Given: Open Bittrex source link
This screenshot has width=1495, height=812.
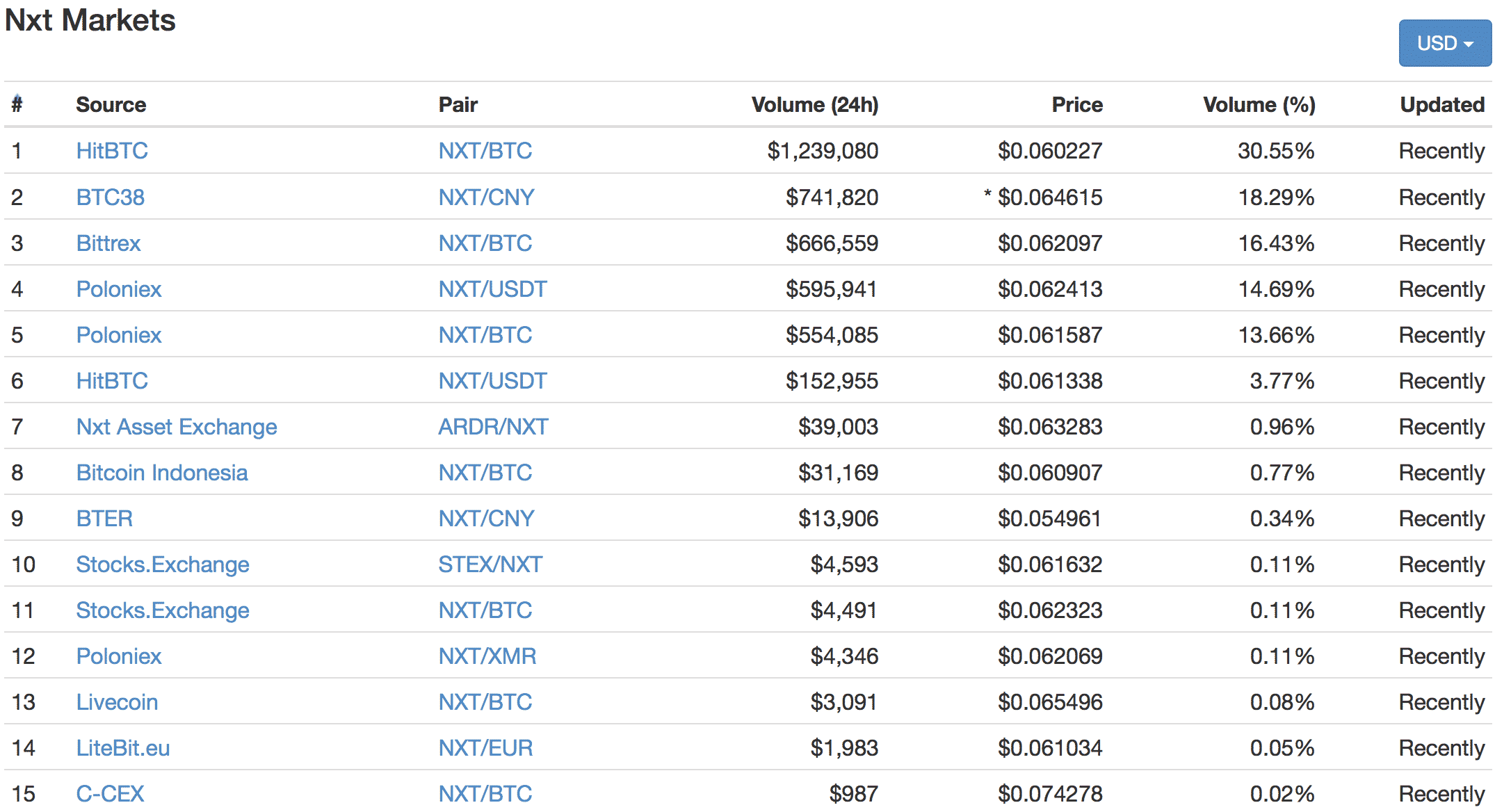Looking at the screenshot, I should pos(108,243).
